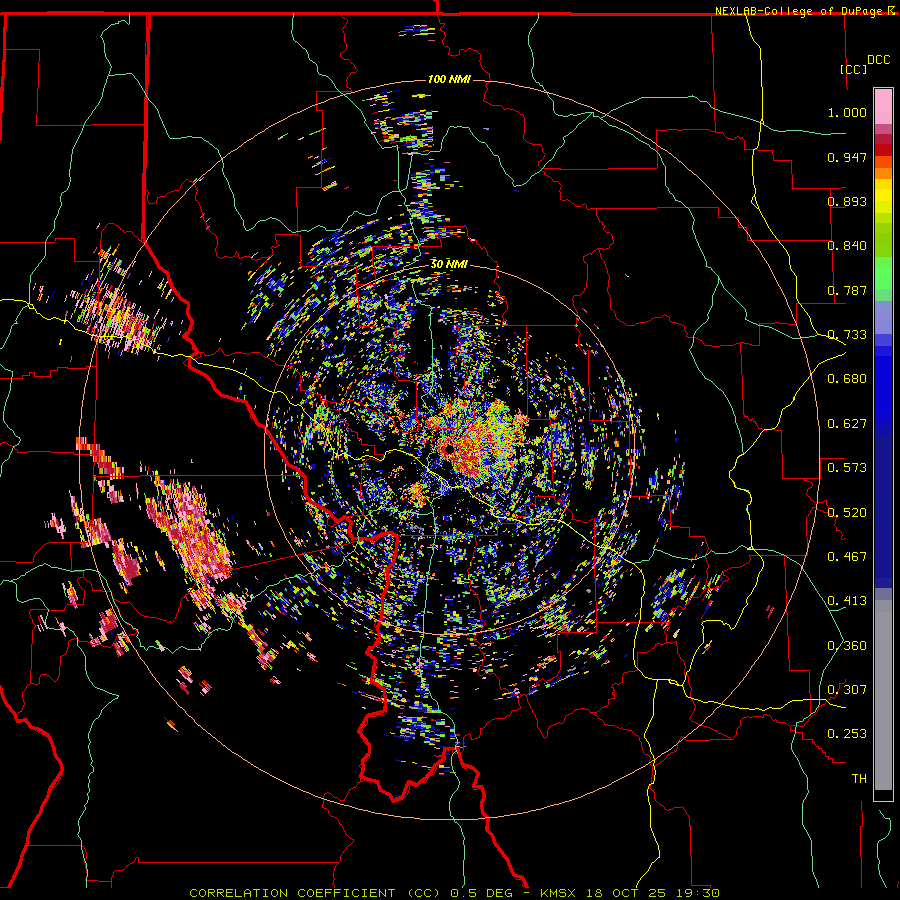This screenshot has height=900, width=900.
Task: Click the 0.733 scale value
Action: [x=847, y=335]
